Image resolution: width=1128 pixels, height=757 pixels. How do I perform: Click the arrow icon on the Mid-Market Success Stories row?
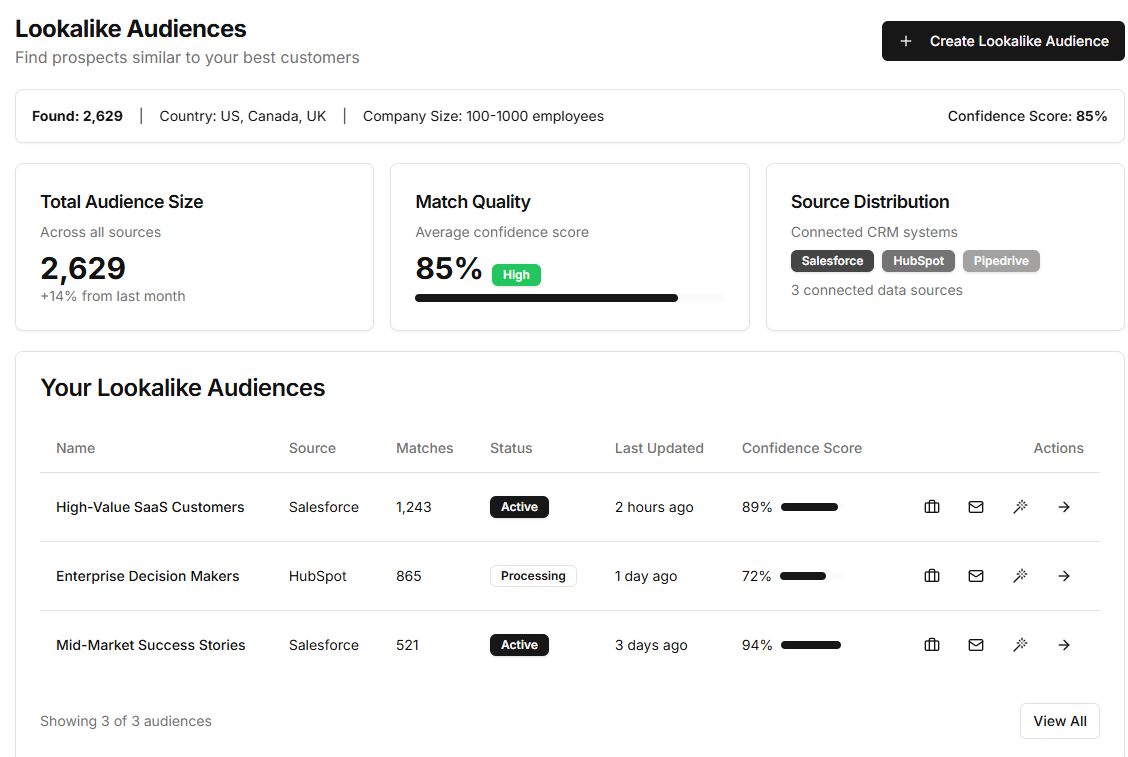(x=1063, y=645)
